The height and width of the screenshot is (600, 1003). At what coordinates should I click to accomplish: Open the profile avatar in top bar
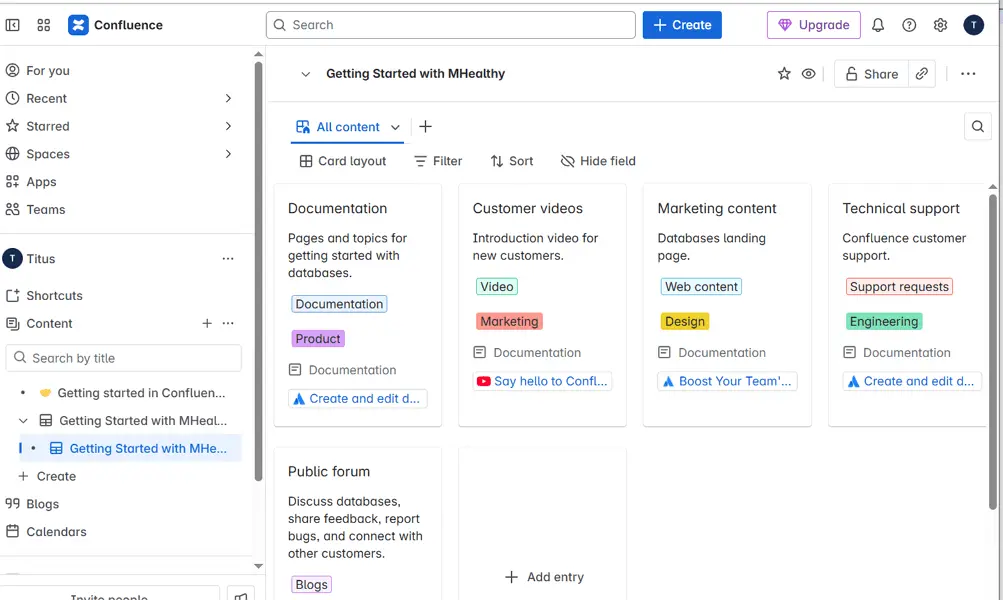tap(973, 25)
